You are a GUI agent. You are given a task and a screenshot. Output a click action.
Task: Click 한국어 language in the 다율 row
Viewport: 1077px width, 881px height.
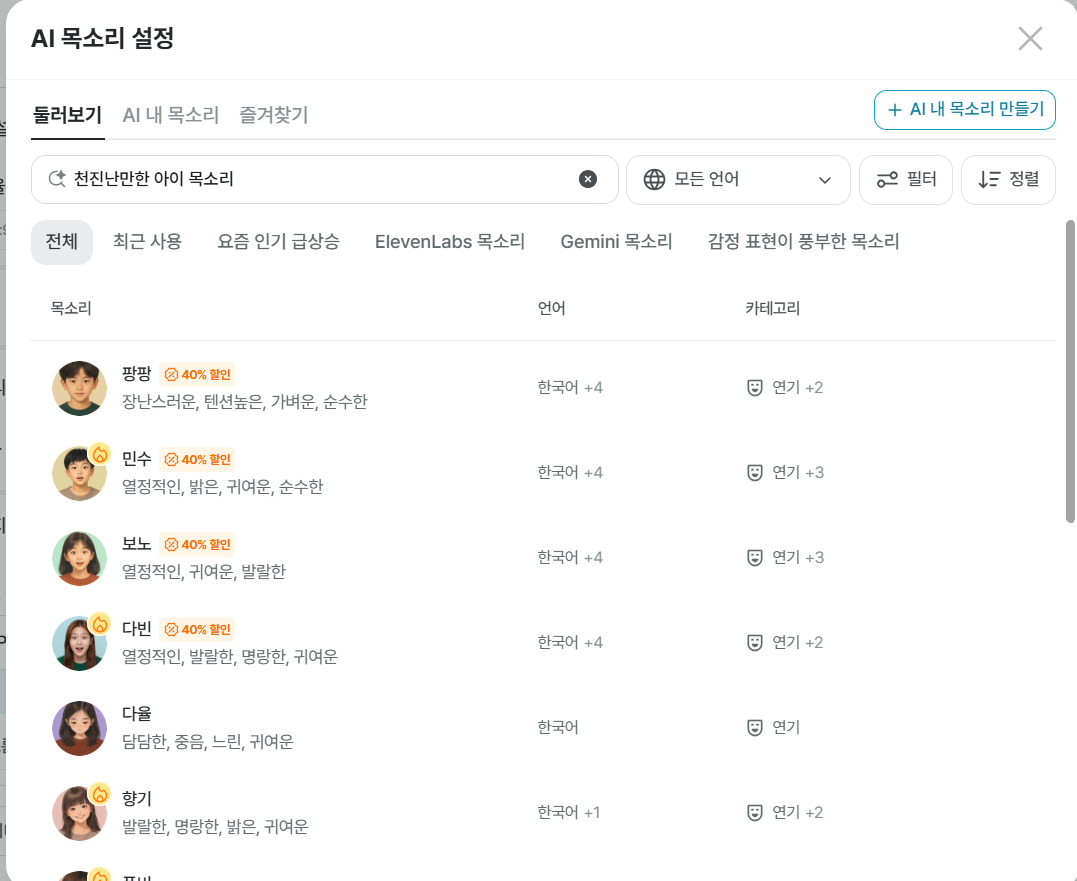point(558,728)
